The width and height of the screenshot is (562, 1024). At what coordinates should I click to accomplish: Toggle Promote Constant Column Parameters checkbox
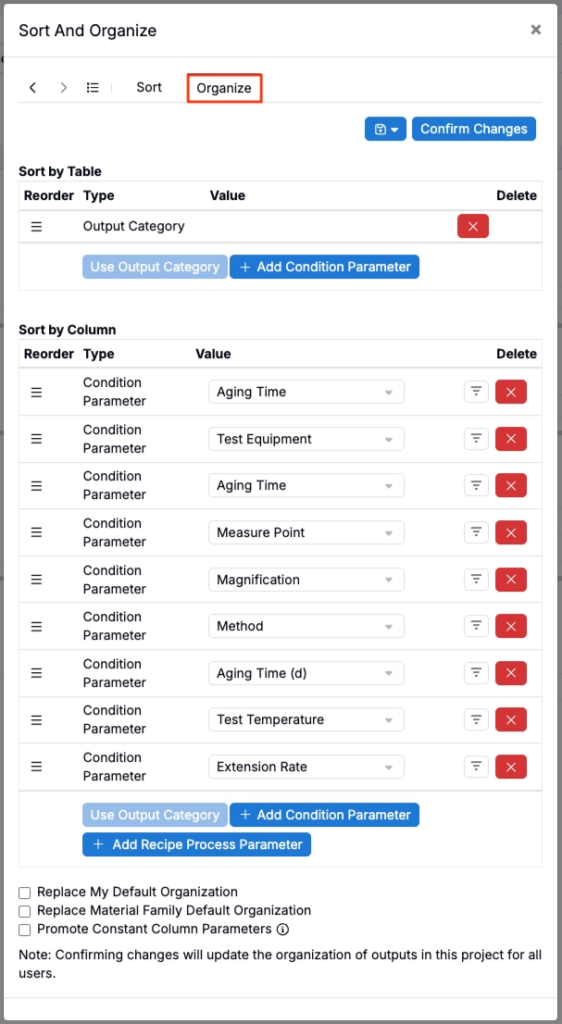(25, 929)
